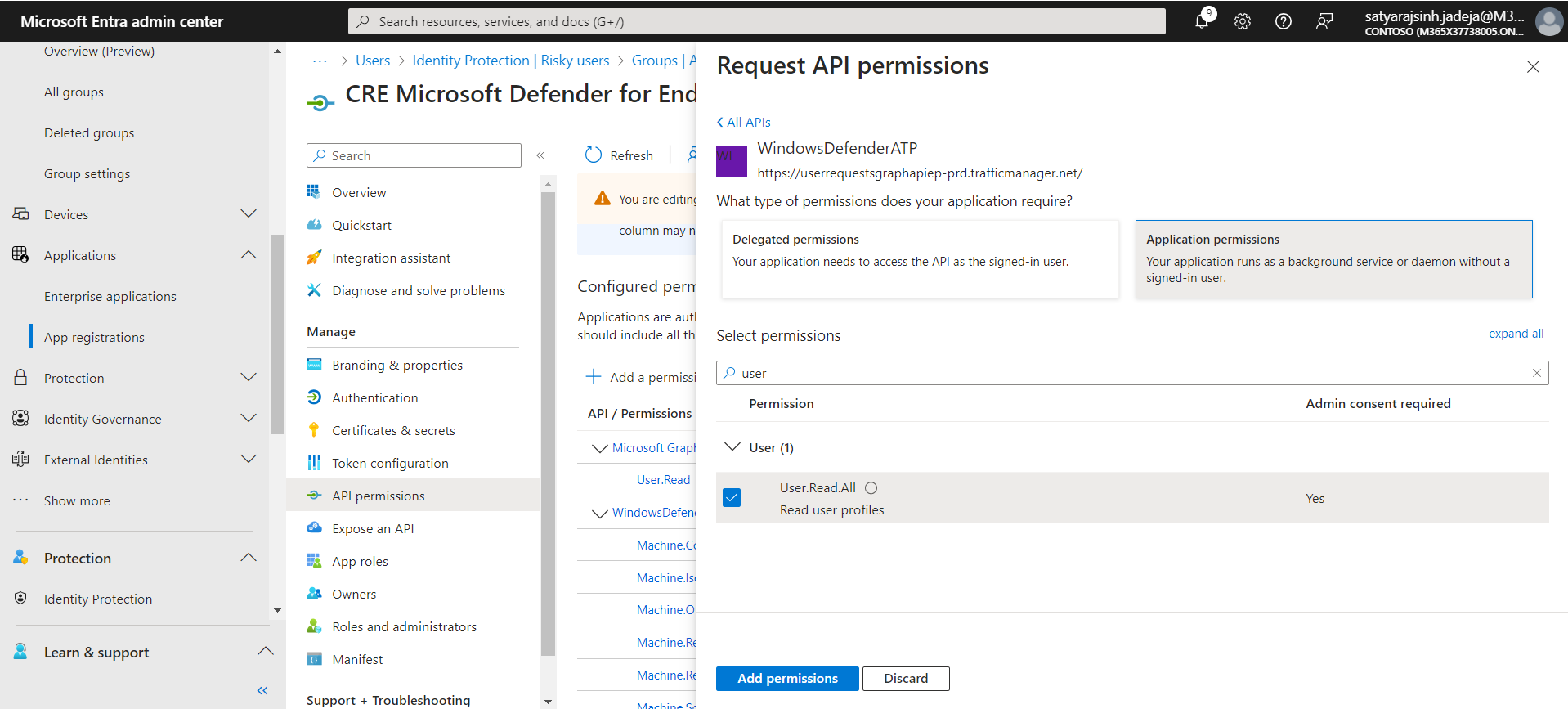The width and height of the screenshot is (1568, 709).
Task: Click the Overview icon in app menu
Action: (x=314, y=191)
